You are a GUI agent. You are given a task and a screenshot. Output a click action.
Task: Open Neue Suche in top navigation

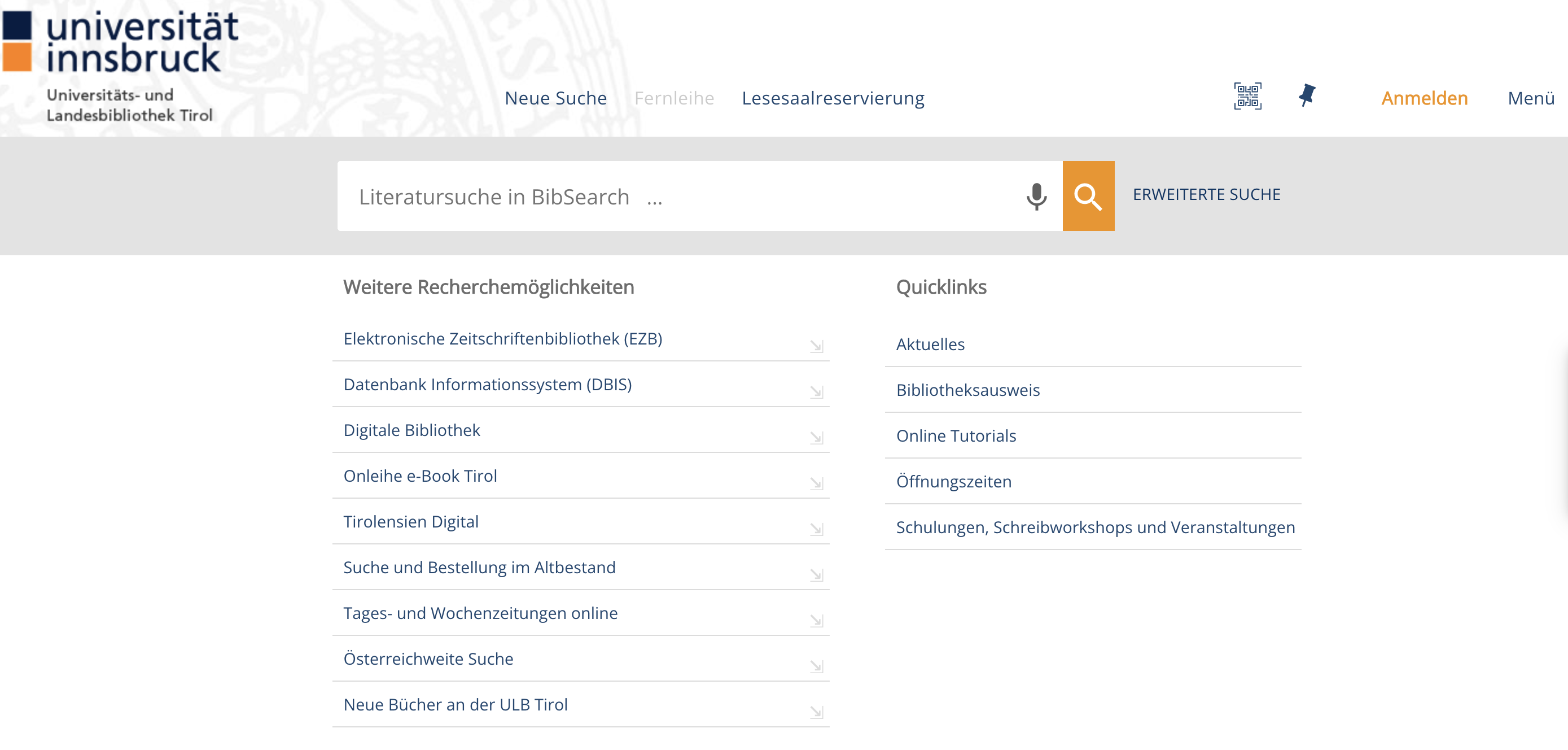click(x=556, y=98)
